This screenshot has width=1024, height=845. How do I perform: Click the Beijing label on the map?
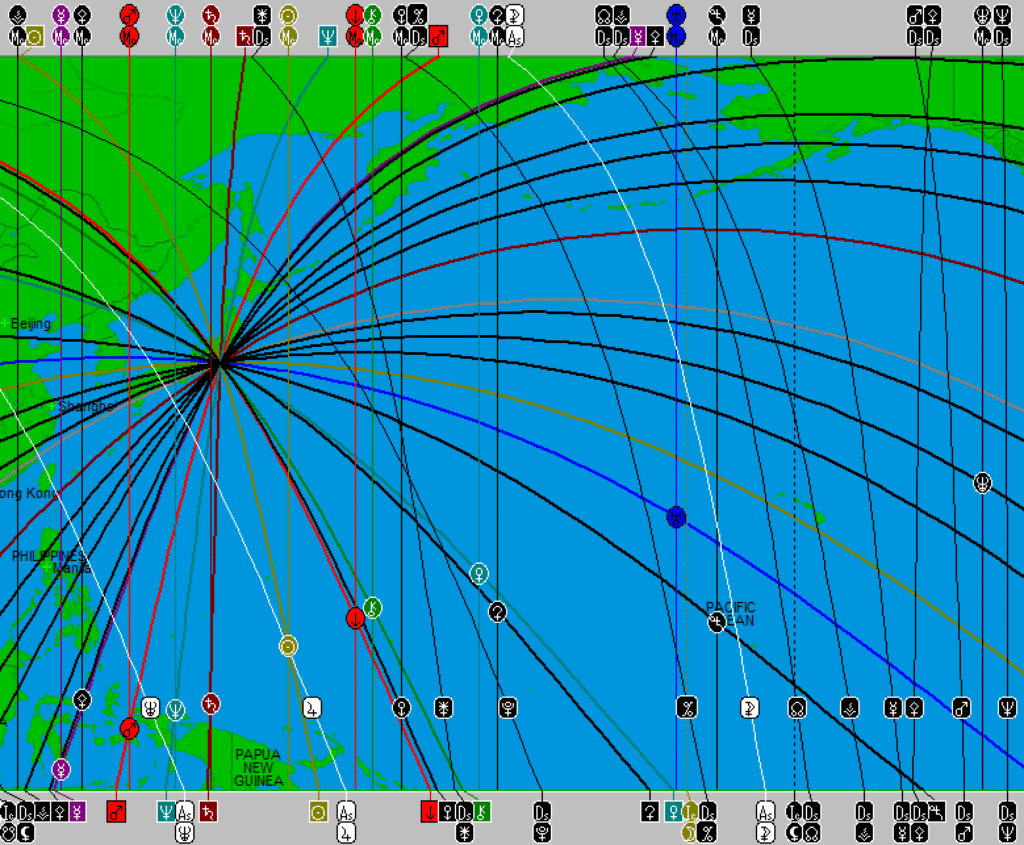30,324
